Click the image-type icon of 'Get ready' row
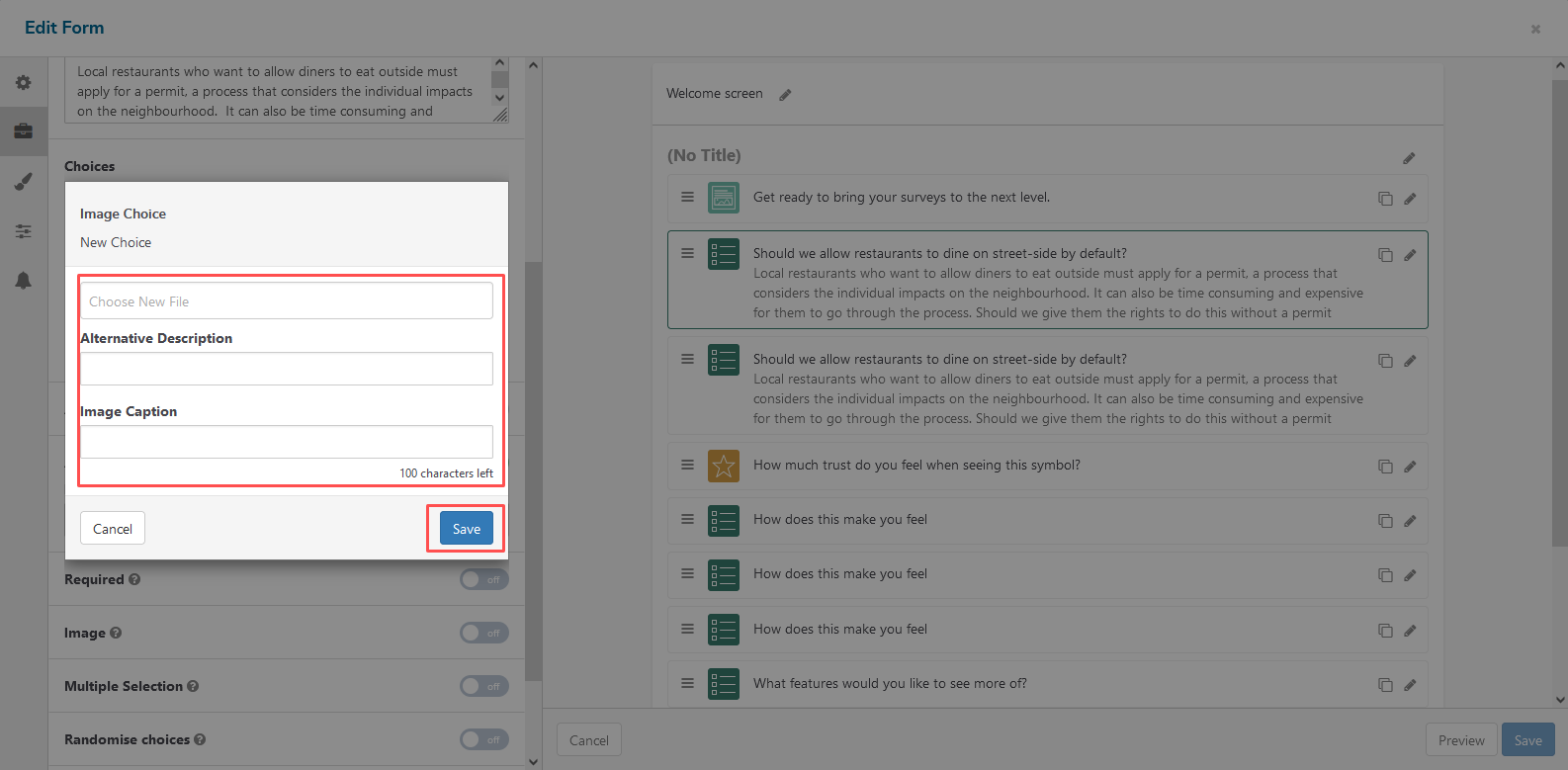The height and width of the screenshot is (770, 1568). [x=724, y=198]
